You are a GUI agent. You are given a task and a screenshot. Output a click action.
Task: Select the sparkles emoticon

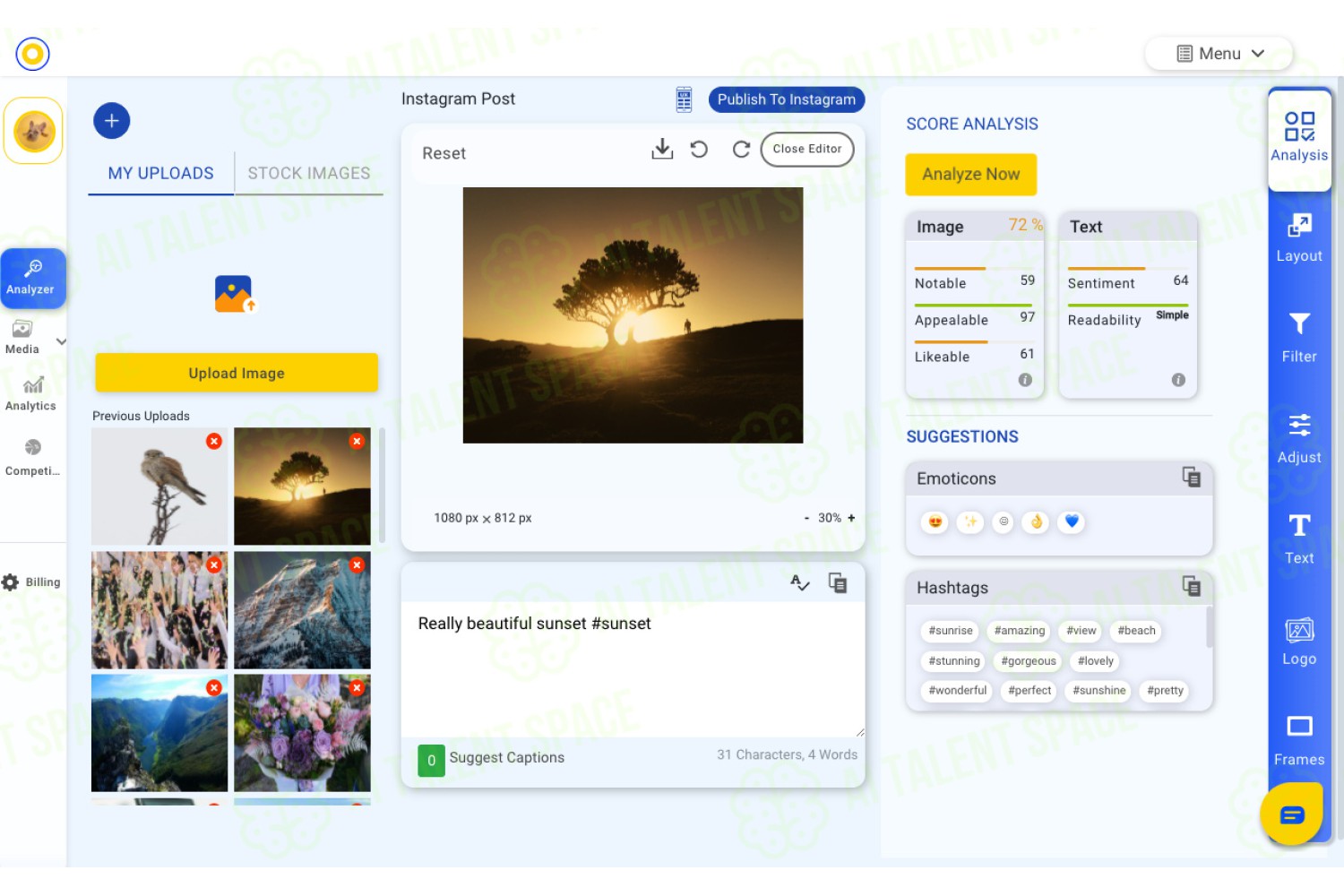coord(969,521)
